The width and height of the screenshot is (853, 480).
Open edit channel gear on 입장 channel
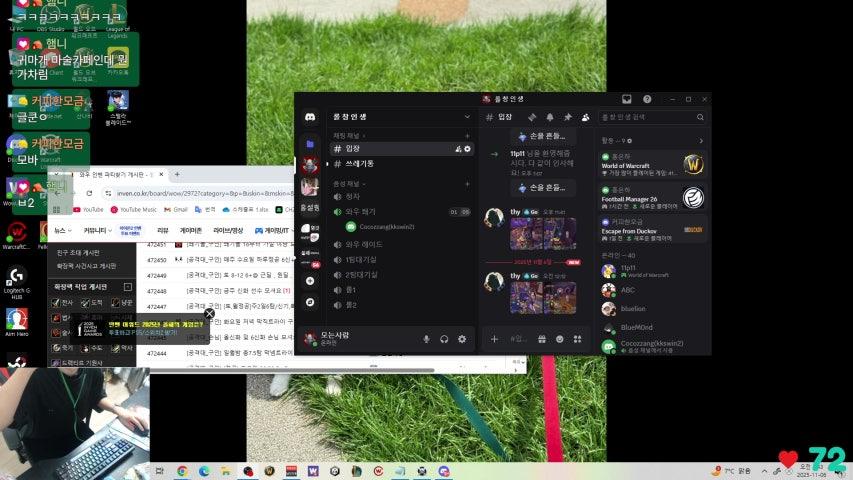(467, 149)
